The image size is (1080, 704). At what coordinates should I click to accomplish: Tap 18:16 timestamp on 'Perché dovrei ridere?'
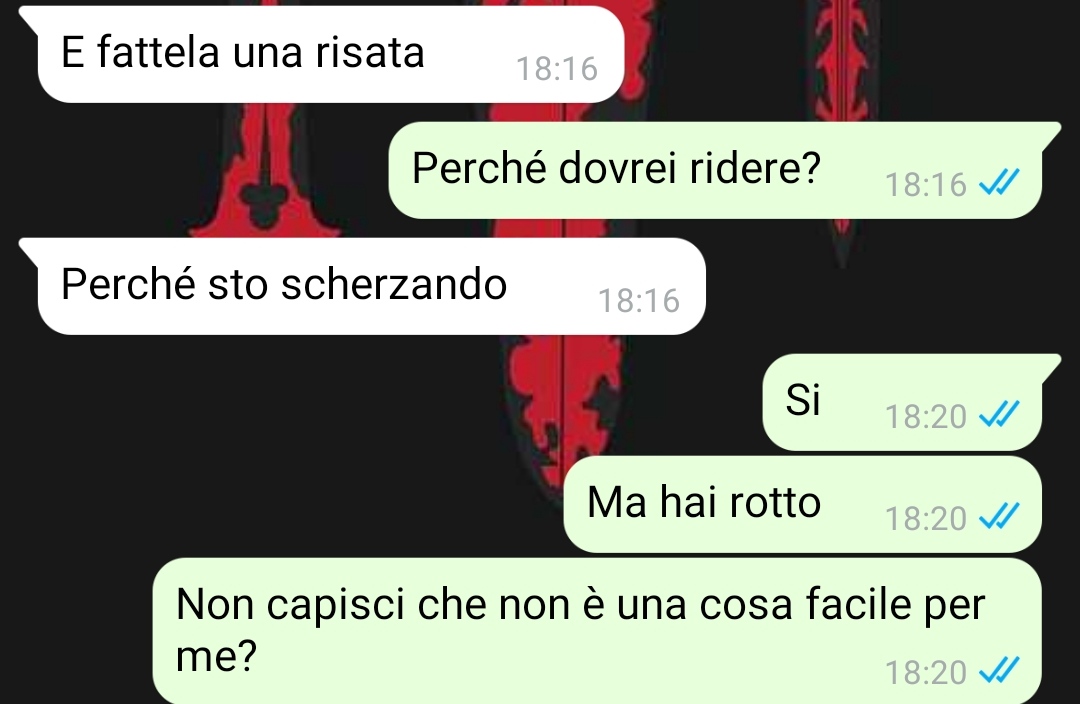[x=926, y=185]
